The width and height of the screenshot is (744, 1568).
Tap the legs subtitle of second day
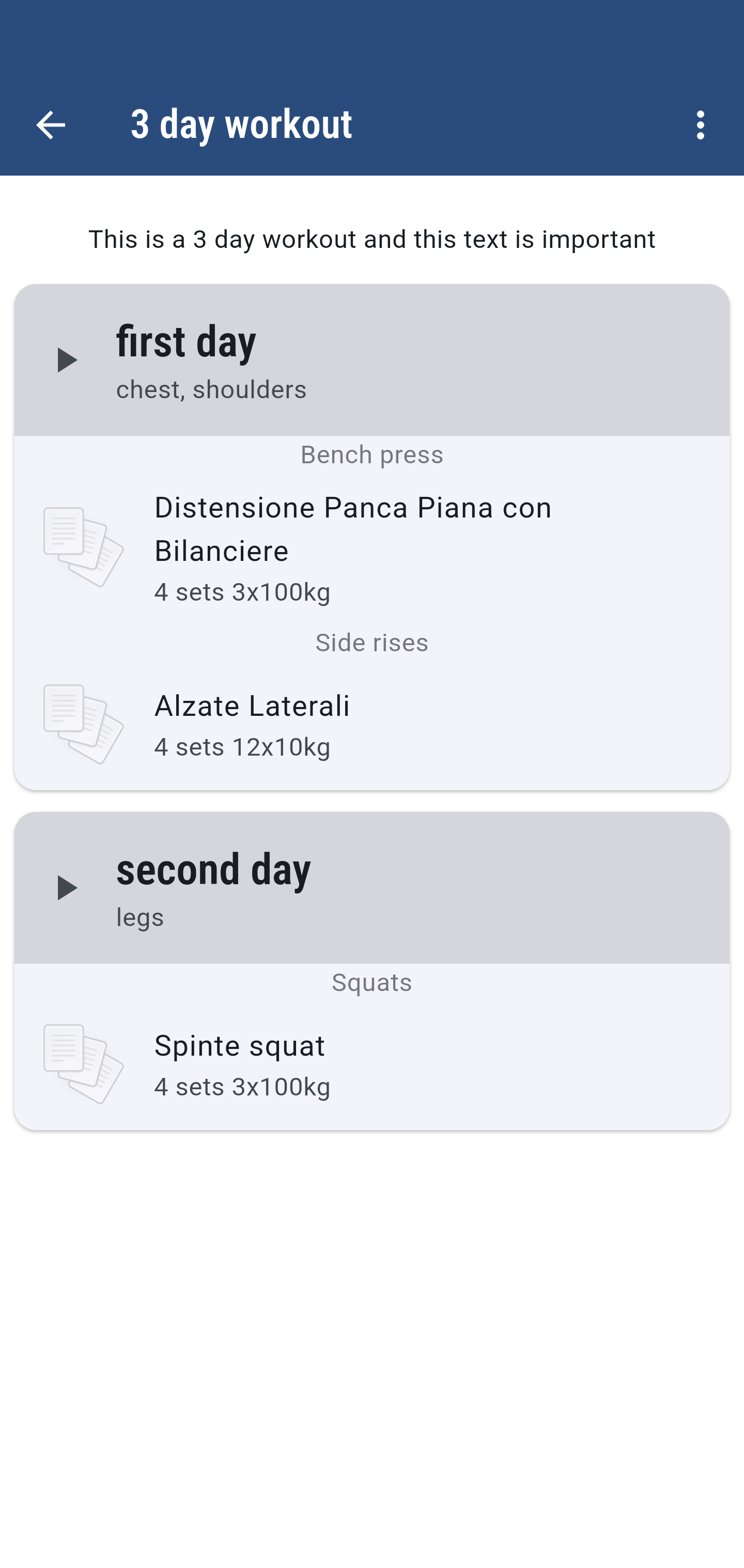coord(140,917)
